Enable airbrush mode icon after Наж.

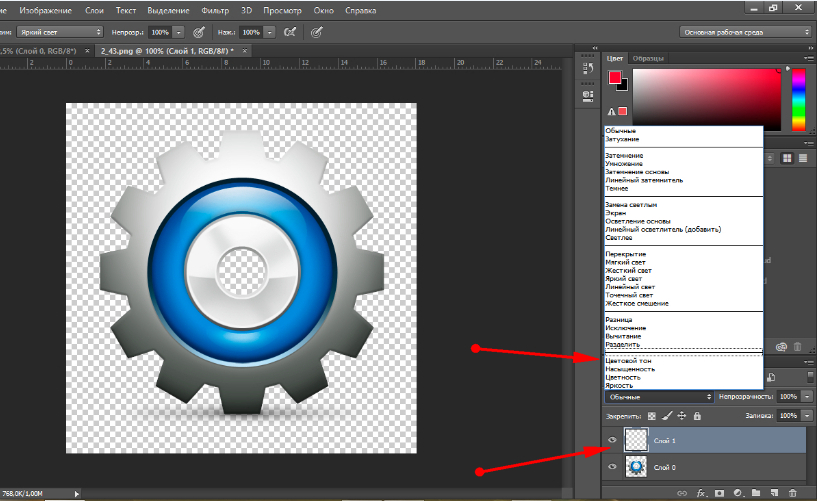coord(290,32)
